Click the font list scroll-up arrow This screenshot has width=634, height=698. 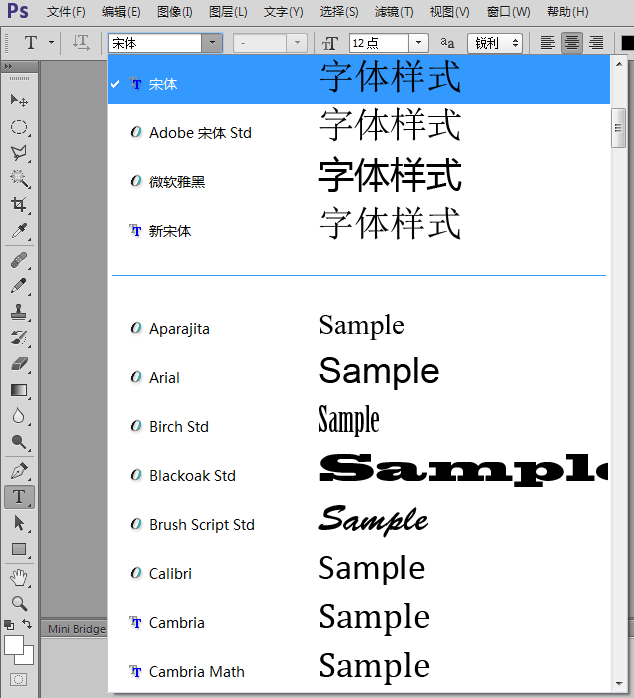[x=619, y=64]
